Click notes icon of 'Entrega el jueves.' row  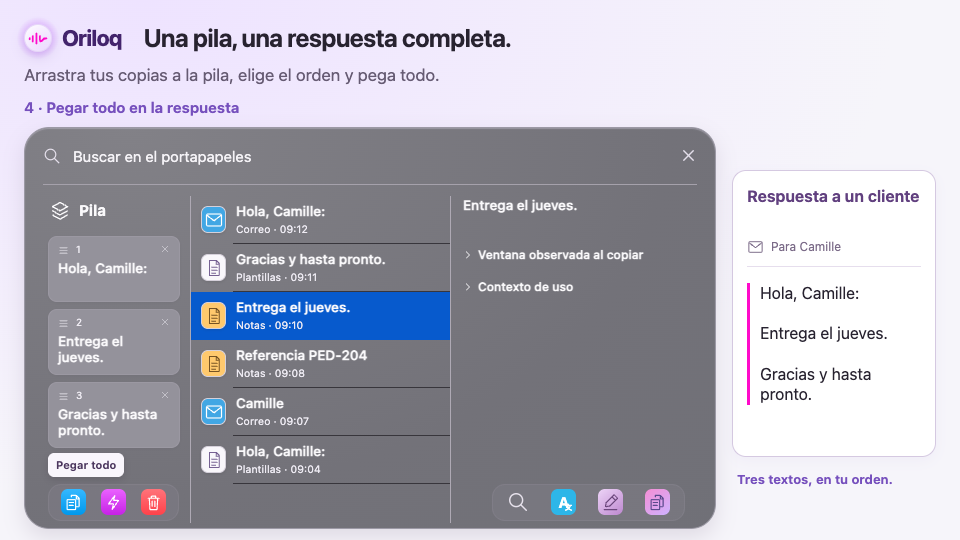point(214,316)
